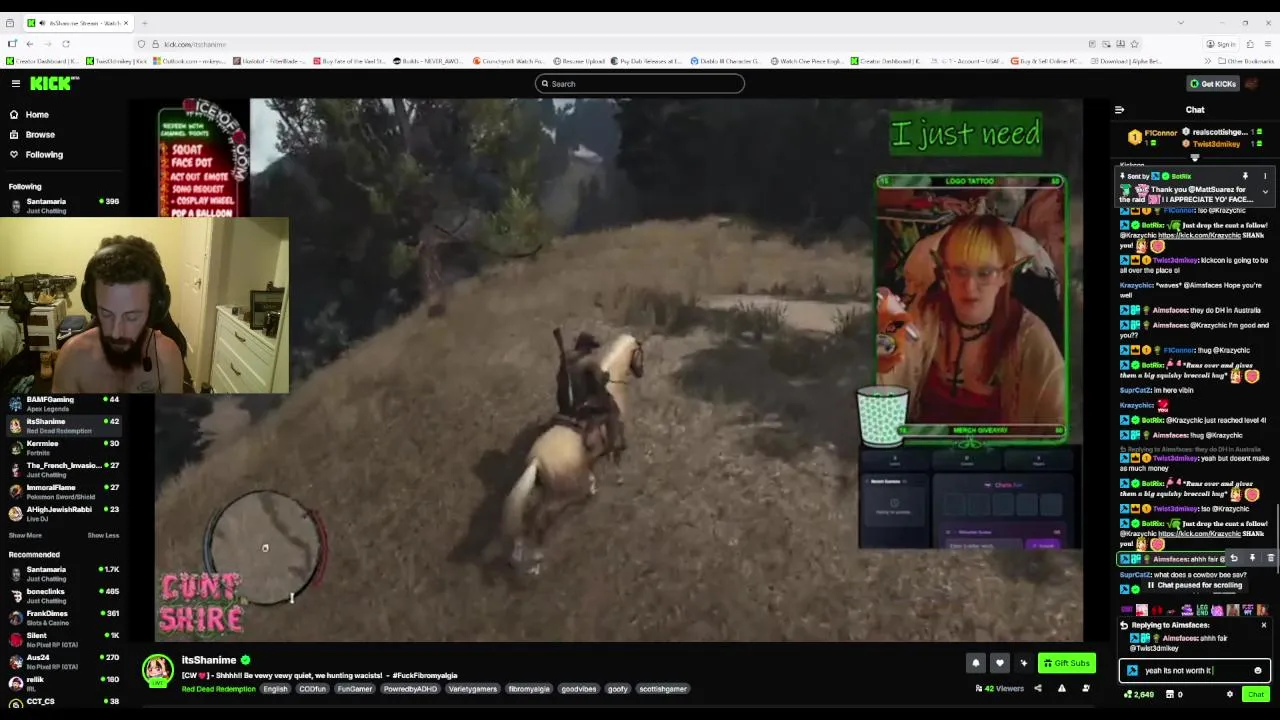
Task: Collapse the chat panel with arrow icon
Action: point(1119,110)
